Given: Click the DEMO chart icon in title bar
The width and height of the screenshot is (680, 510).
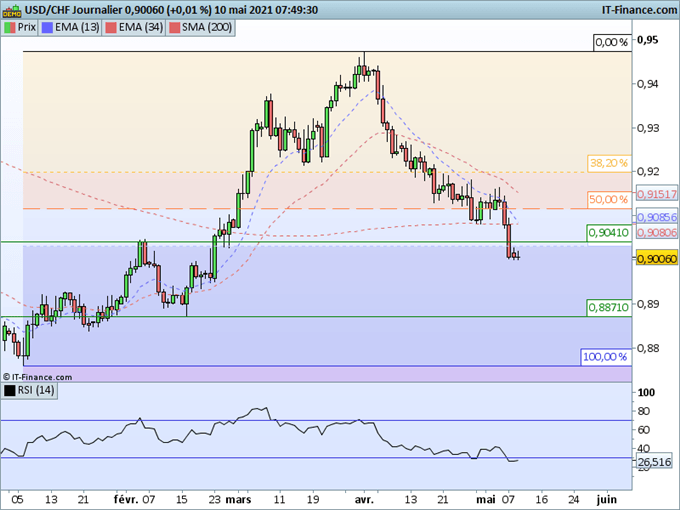Looking at the screenshot, I should (x=12, y=10).
